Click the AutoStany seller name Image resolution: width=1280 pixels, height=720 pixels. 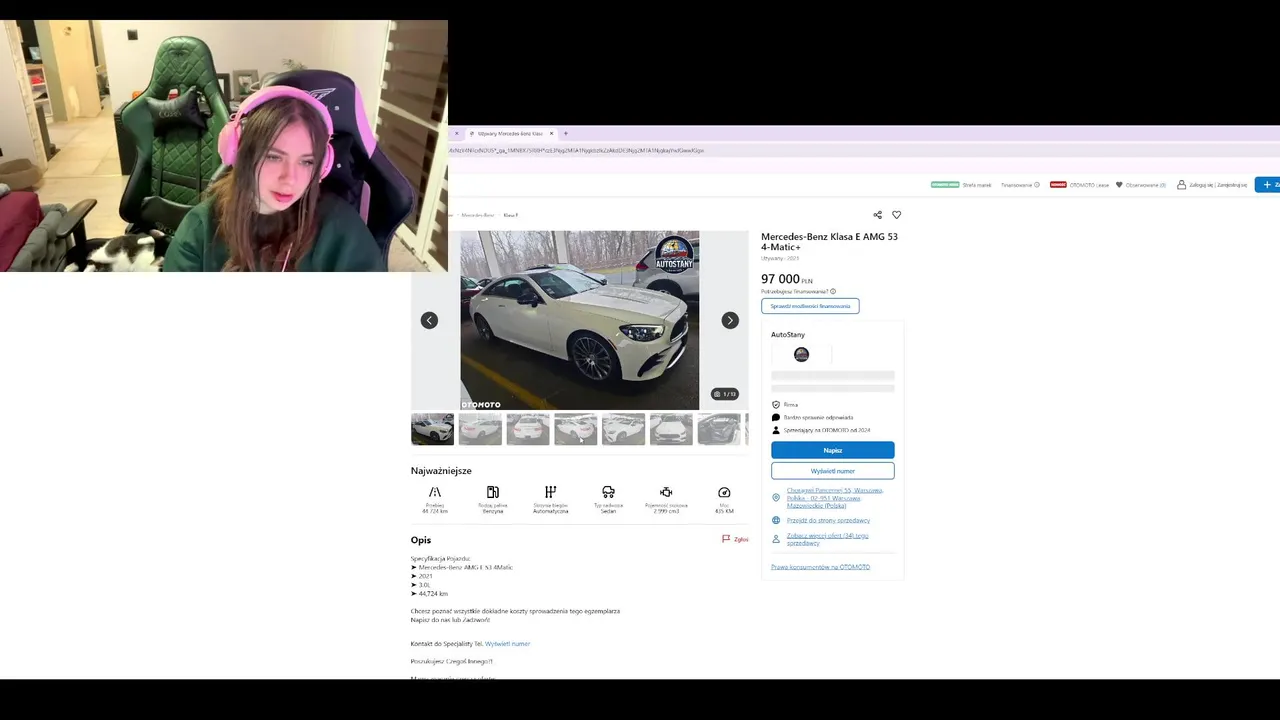pyautogui.click(x=788, y=334)
